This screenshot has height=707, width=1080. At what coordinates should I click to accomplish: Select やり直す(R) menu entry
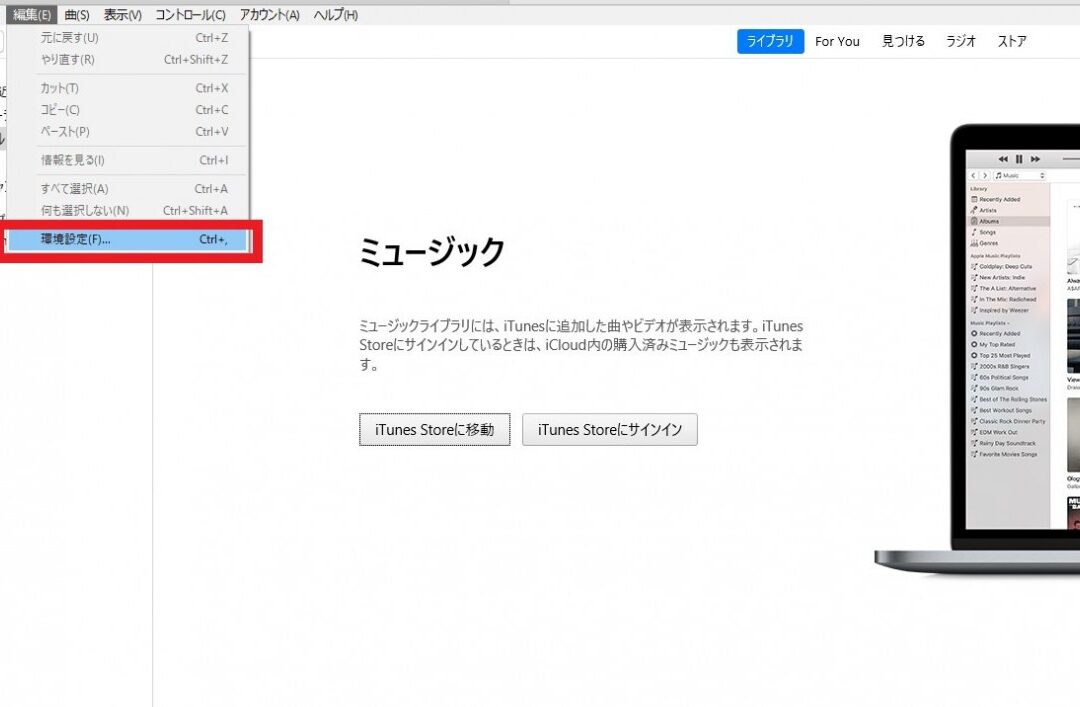pos(128,60)
